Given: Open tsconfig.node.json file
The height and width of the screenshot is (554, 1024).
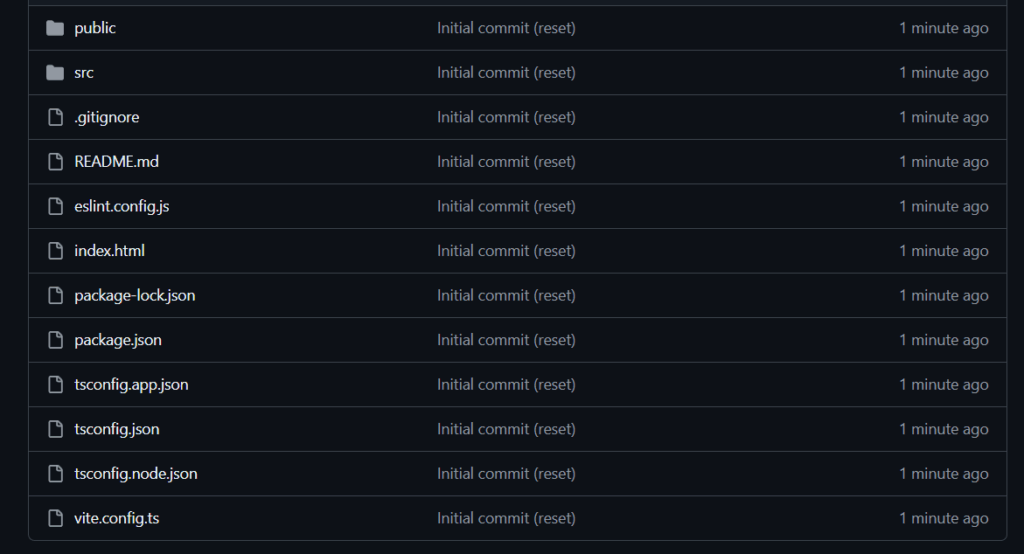Looking at the screenshot, I should [136, 474].
